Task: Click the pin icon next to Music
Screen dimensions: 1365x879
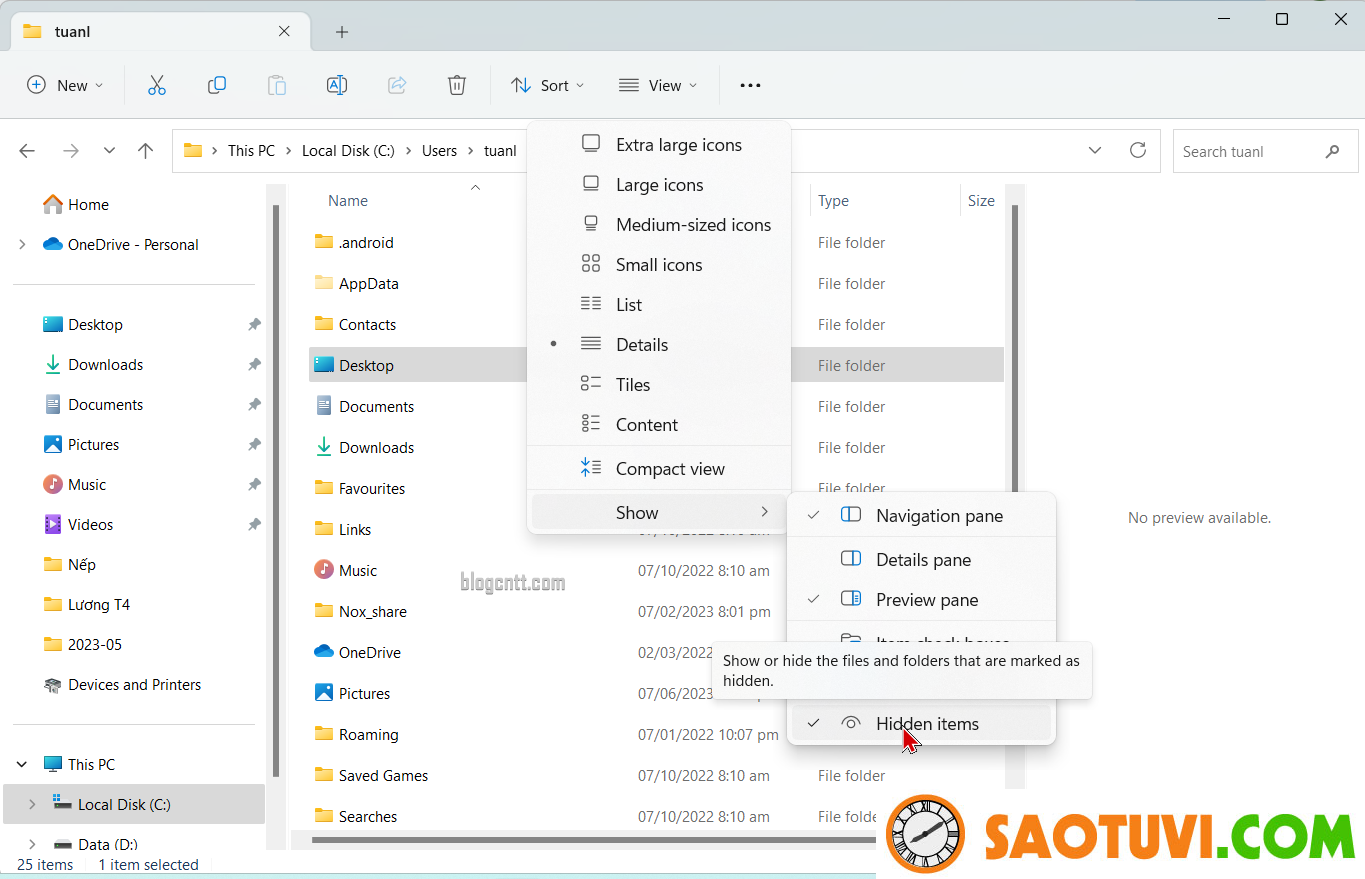Action: pyautogui.click(x=254, y=484)
